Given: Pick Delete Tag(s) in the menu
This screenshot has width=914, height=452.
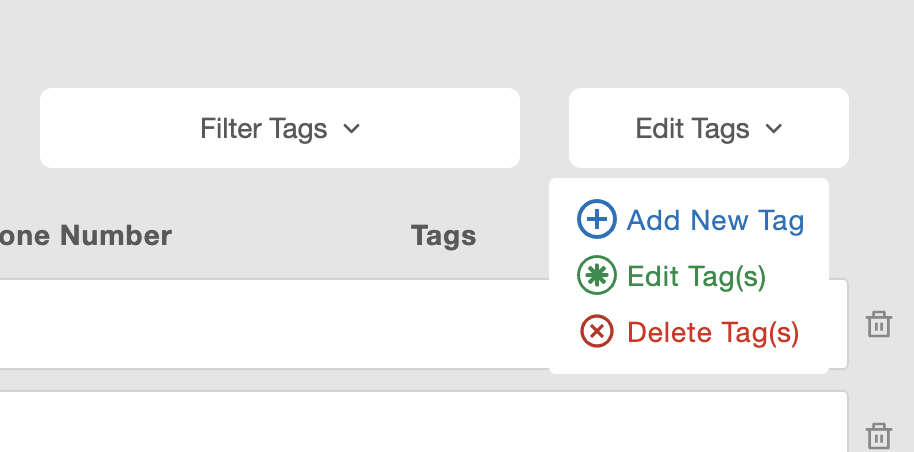Looking at the screenshot, I should 713,331.
